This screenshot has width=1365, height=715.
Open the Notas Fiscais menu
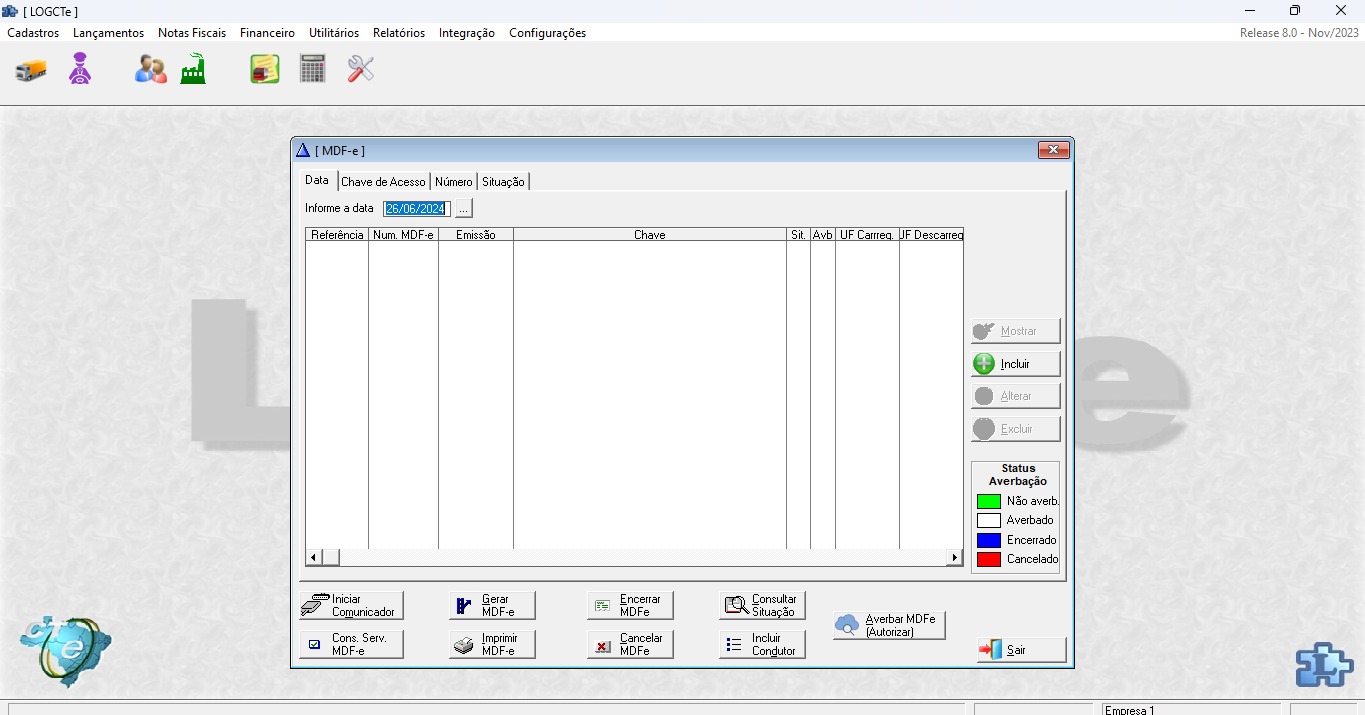pos(192,33)
